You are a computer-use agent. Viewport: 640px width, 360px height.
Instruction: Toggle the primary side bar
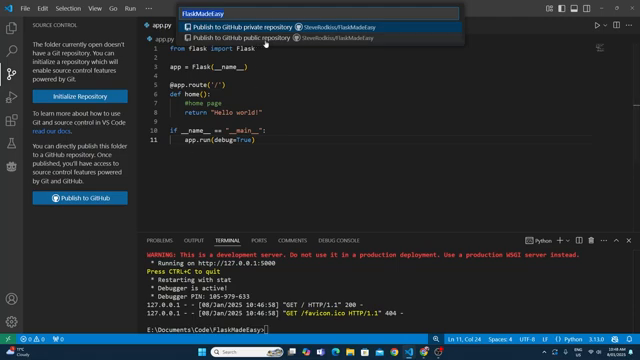point(562,9)
